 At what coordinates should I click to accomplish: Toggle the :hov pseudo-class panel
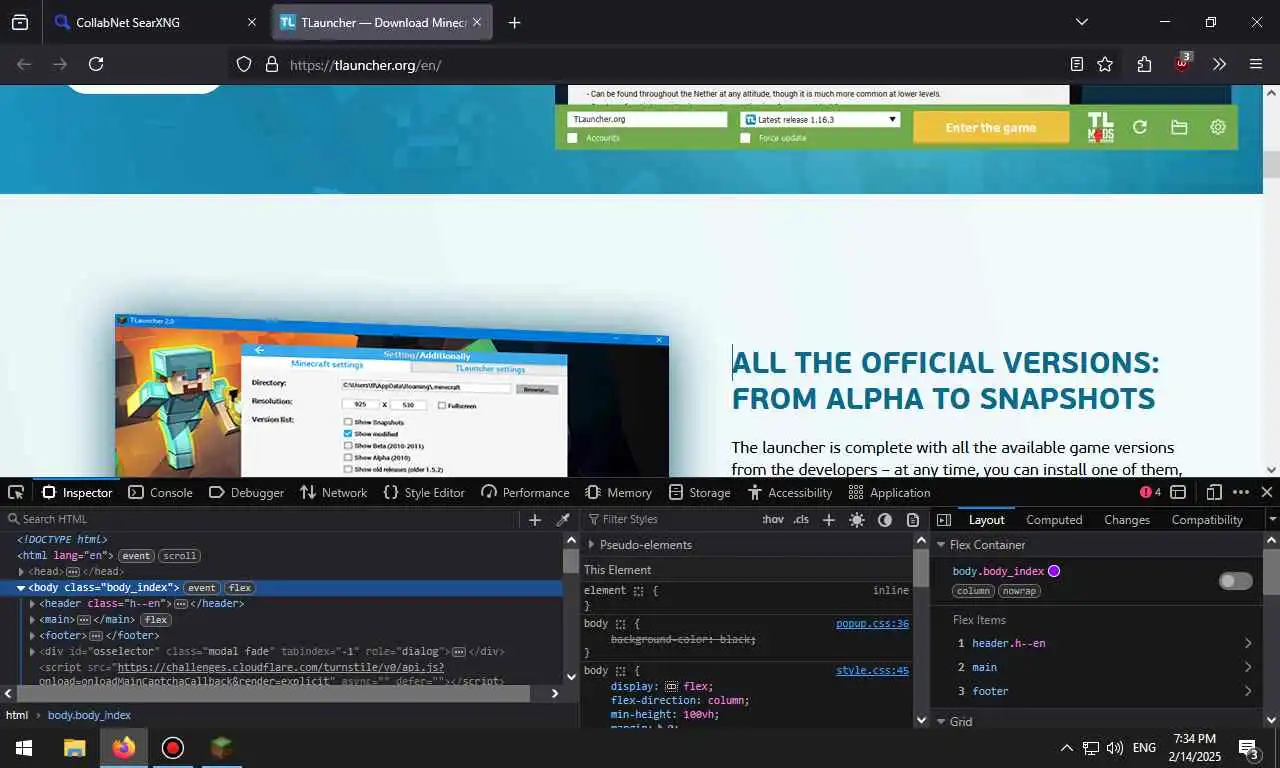click(773, 519)
